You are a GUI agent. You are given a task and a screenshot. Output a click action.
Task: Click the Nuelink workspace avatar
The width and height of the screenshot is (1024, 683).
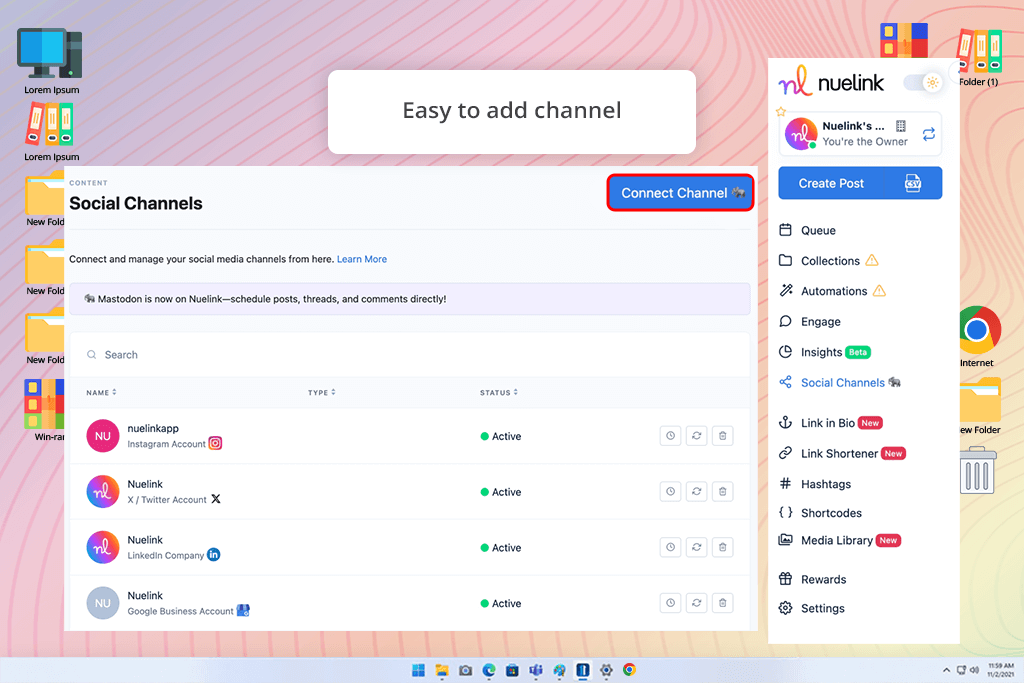pos(801,134)
